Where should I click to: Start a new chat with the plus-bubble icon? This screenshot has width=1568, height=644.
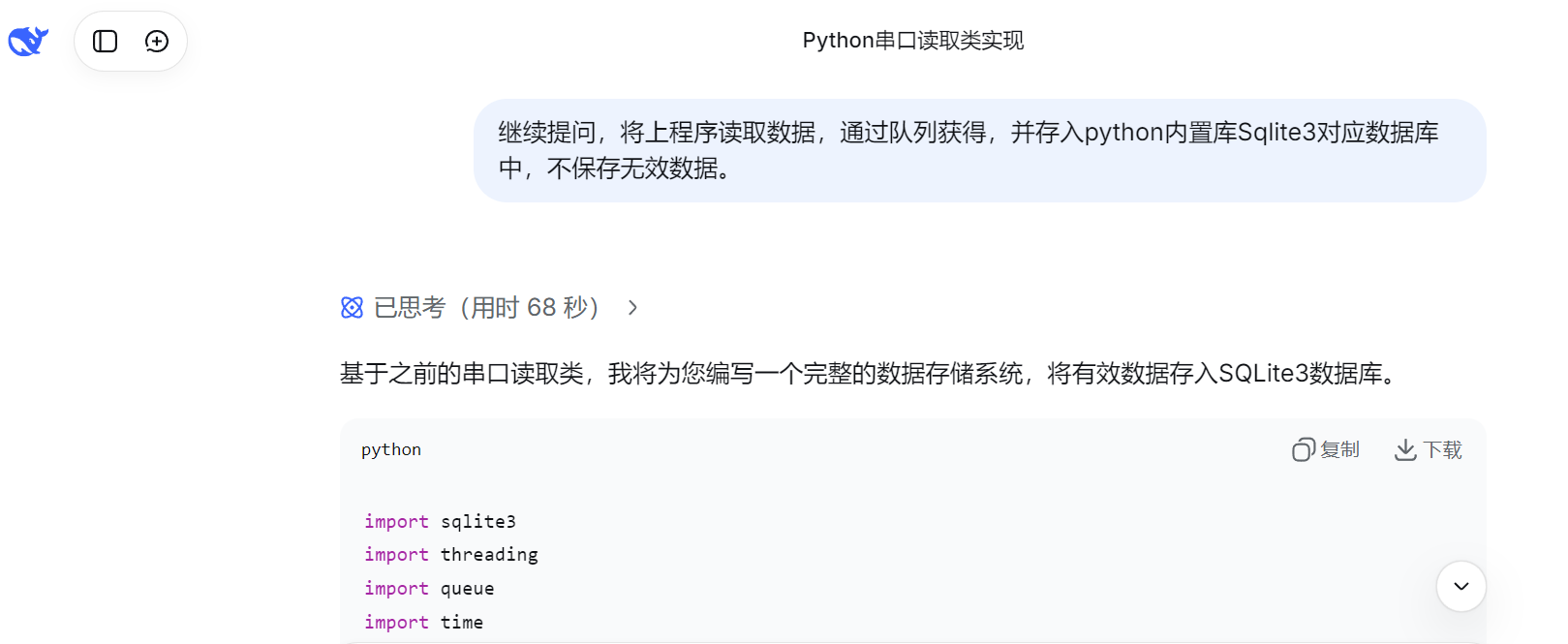click(x=157, y=41)
